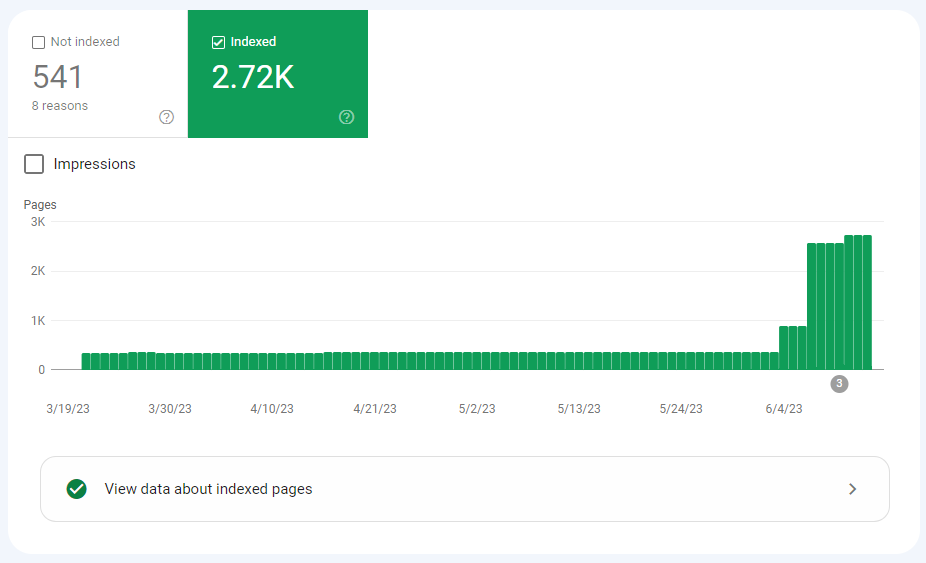Click the 3K value on Pages axis
The image size is (926, 563).
(x=38, y=222)
